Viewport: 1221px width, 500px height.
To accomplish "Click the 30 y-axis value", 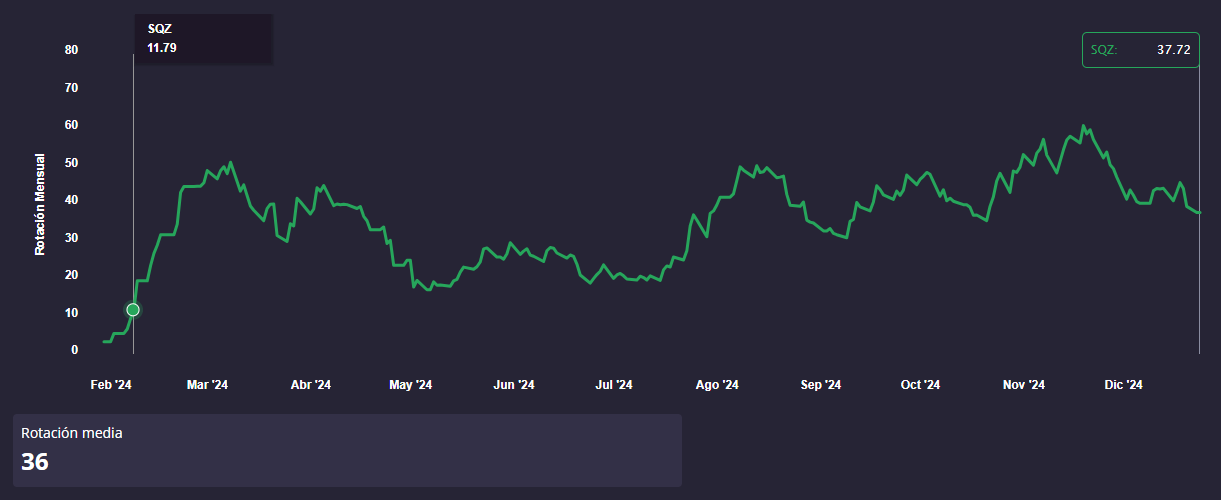I will click(x=72, y=238).
